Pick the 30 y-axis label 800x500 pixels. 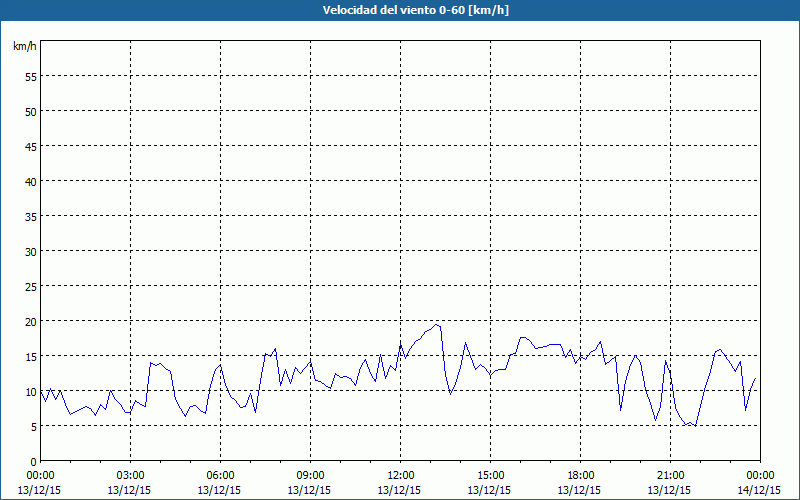(x=31, y=252)
